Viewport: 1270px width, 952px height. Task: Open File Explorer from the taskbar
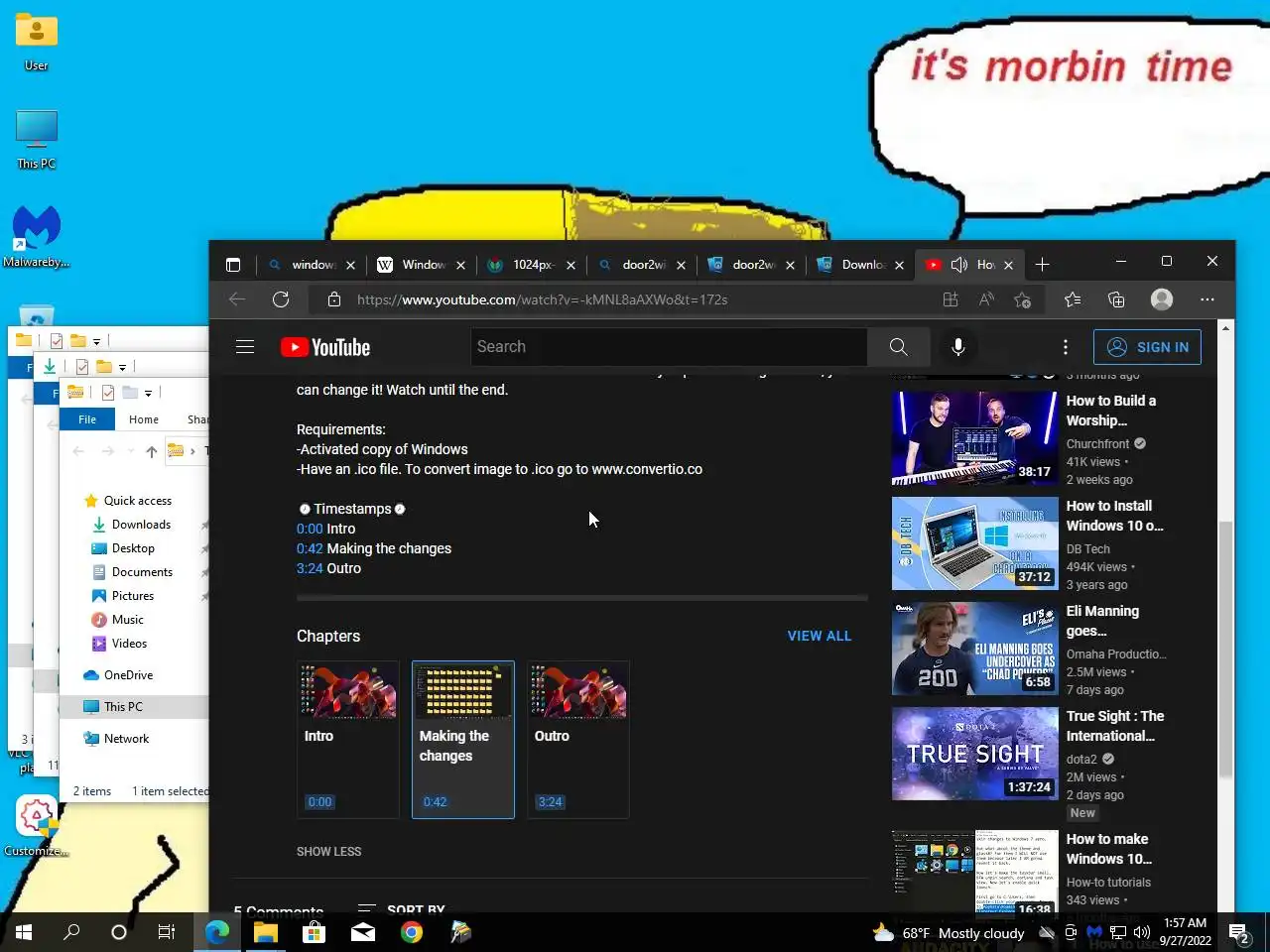coord(265,932)
